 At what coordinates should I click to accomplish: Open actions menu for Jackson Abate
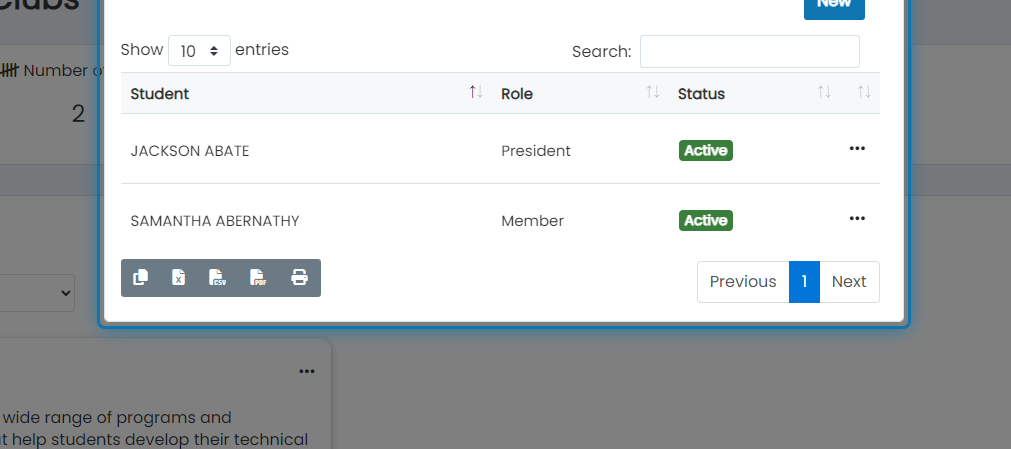tap(857, 148)
